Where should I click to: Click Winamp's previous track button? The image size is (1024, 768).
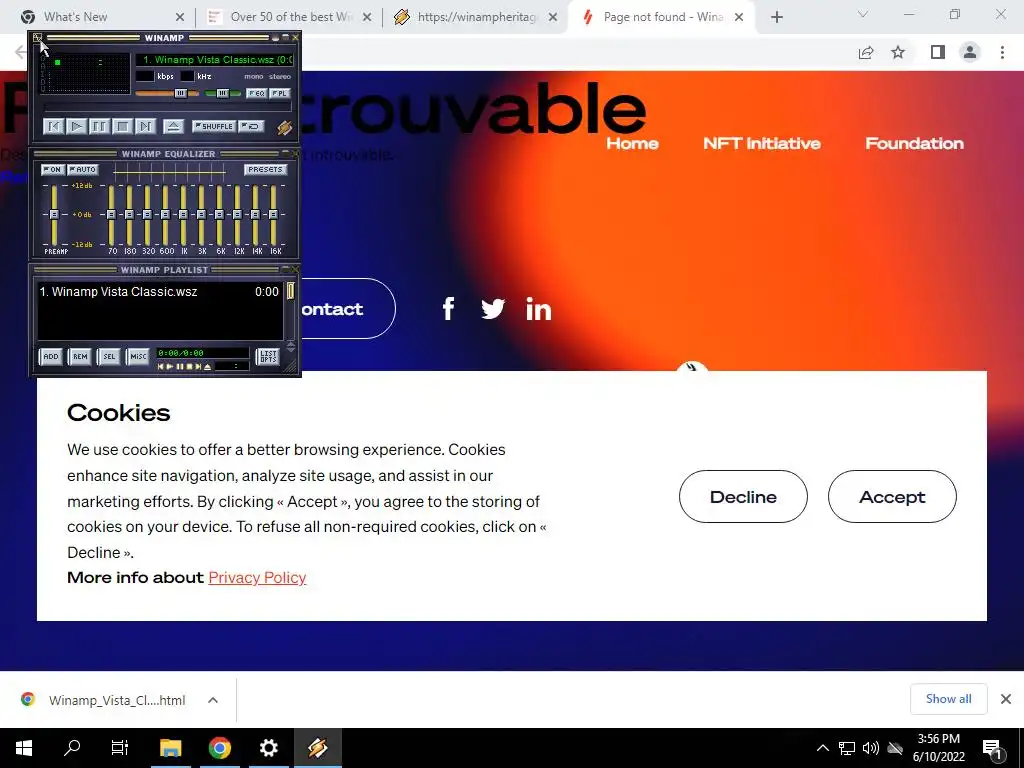click(x=54, y=126)
